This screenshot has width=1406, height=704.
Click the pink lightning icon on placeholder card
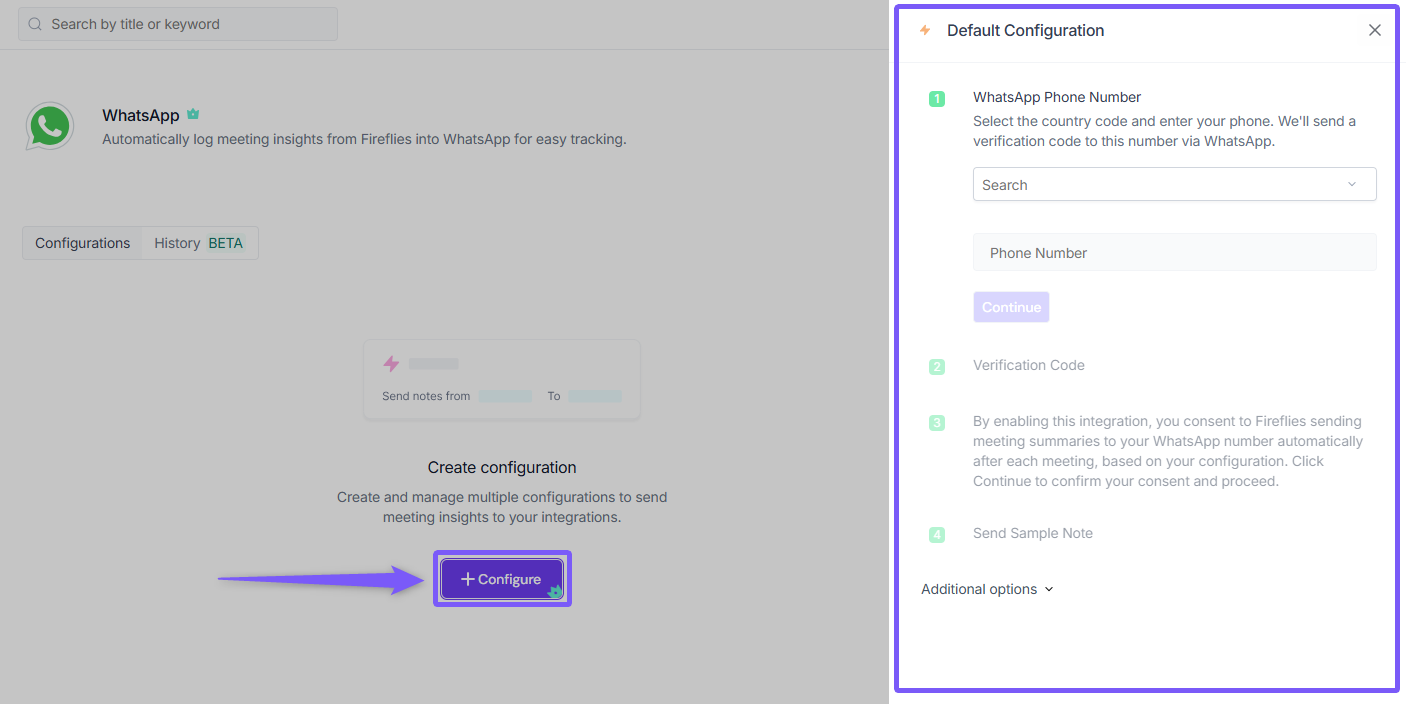tap(392, 364)
